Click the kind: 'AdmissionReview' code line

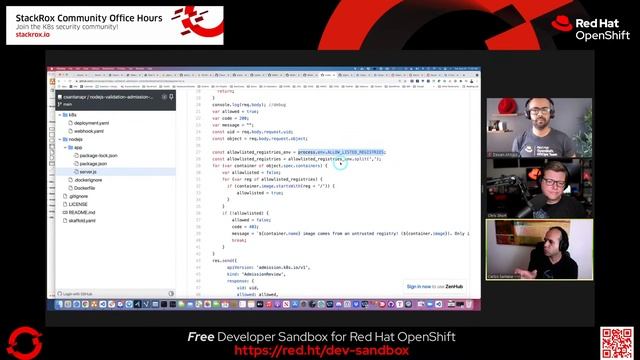(x=256, y=274)
